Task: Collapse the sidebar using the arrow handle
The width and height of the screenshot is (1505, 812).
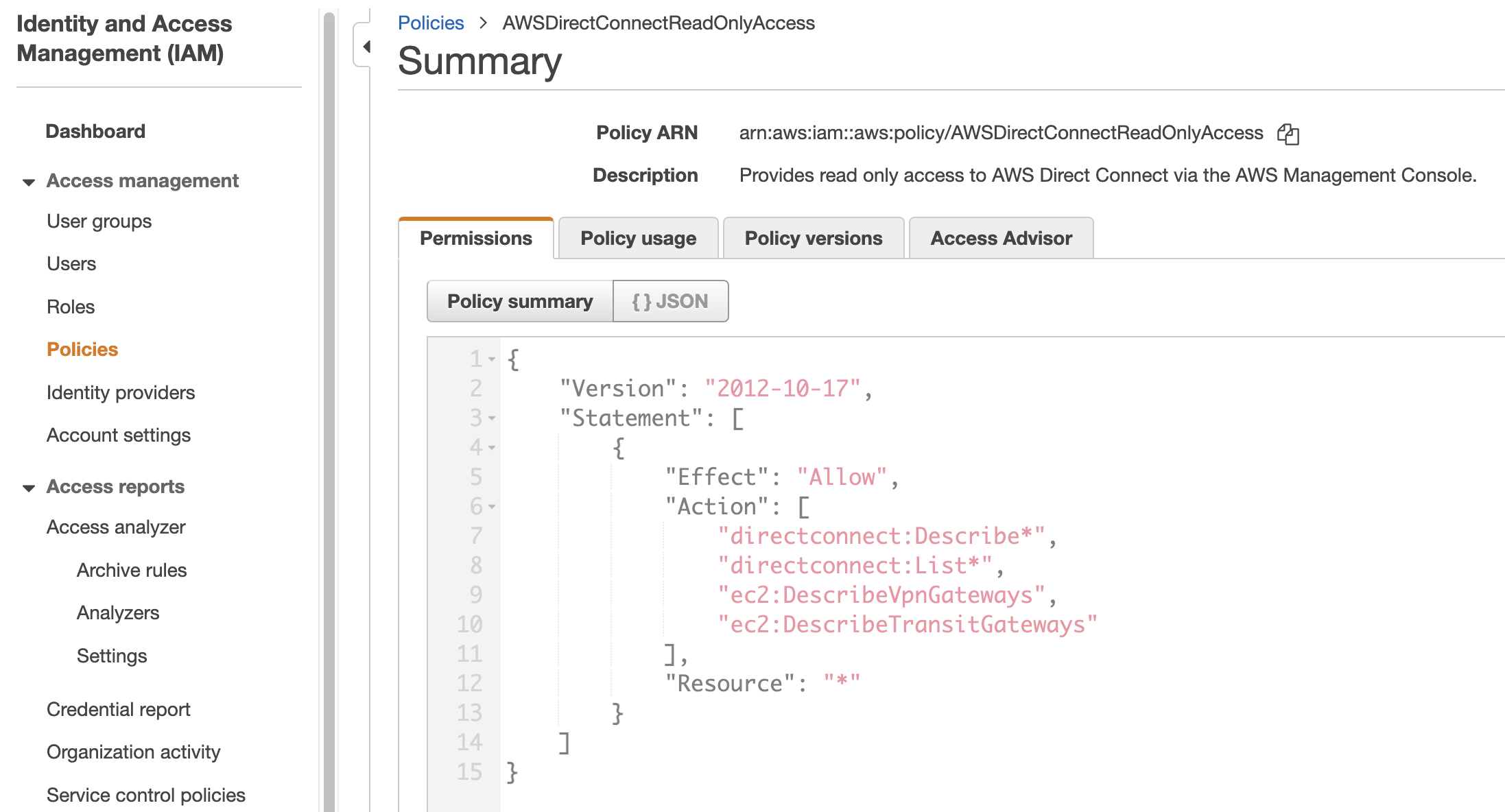Action: (x=366, y=47)
